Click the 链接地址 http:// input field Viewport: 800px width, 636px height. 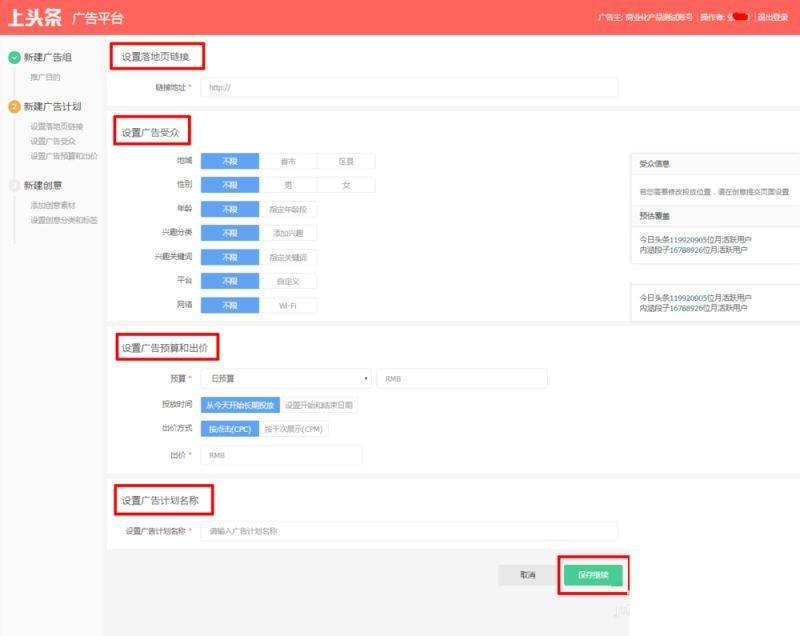click(x=408, y=88)
